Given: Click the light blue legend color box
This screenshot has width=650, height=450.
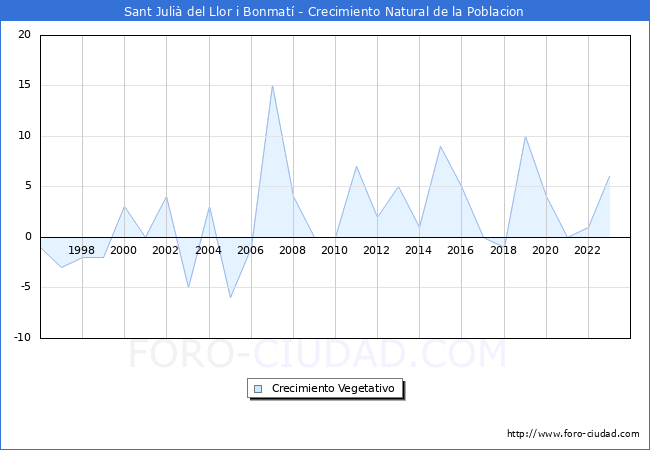Looking at the screenshot, I should click(x=258, y=389).
